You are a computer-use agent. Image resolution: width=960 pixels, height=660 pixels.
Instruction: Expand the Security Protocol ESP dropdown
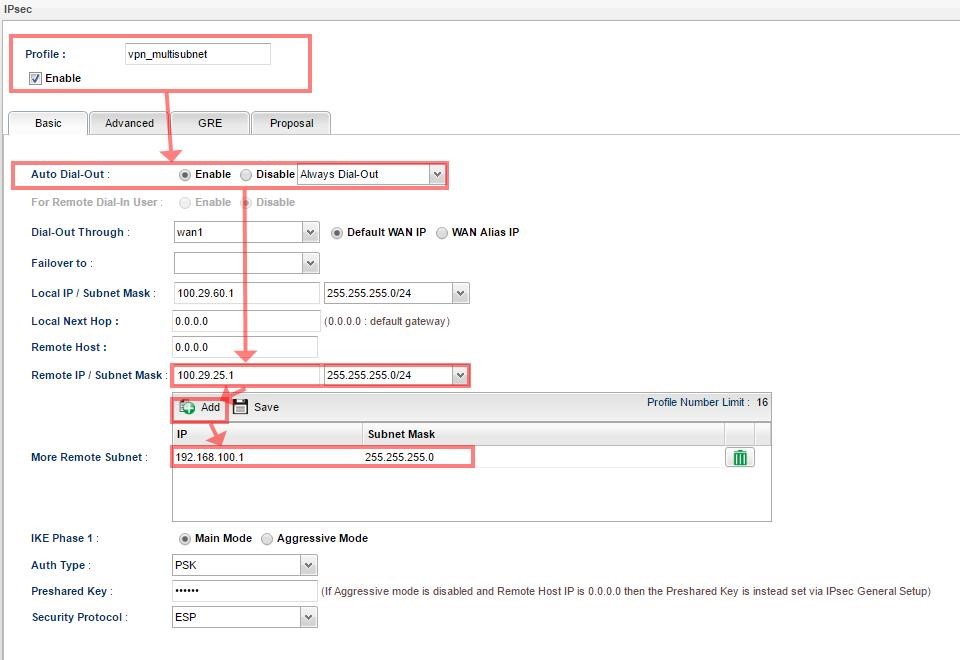[309, 617]
